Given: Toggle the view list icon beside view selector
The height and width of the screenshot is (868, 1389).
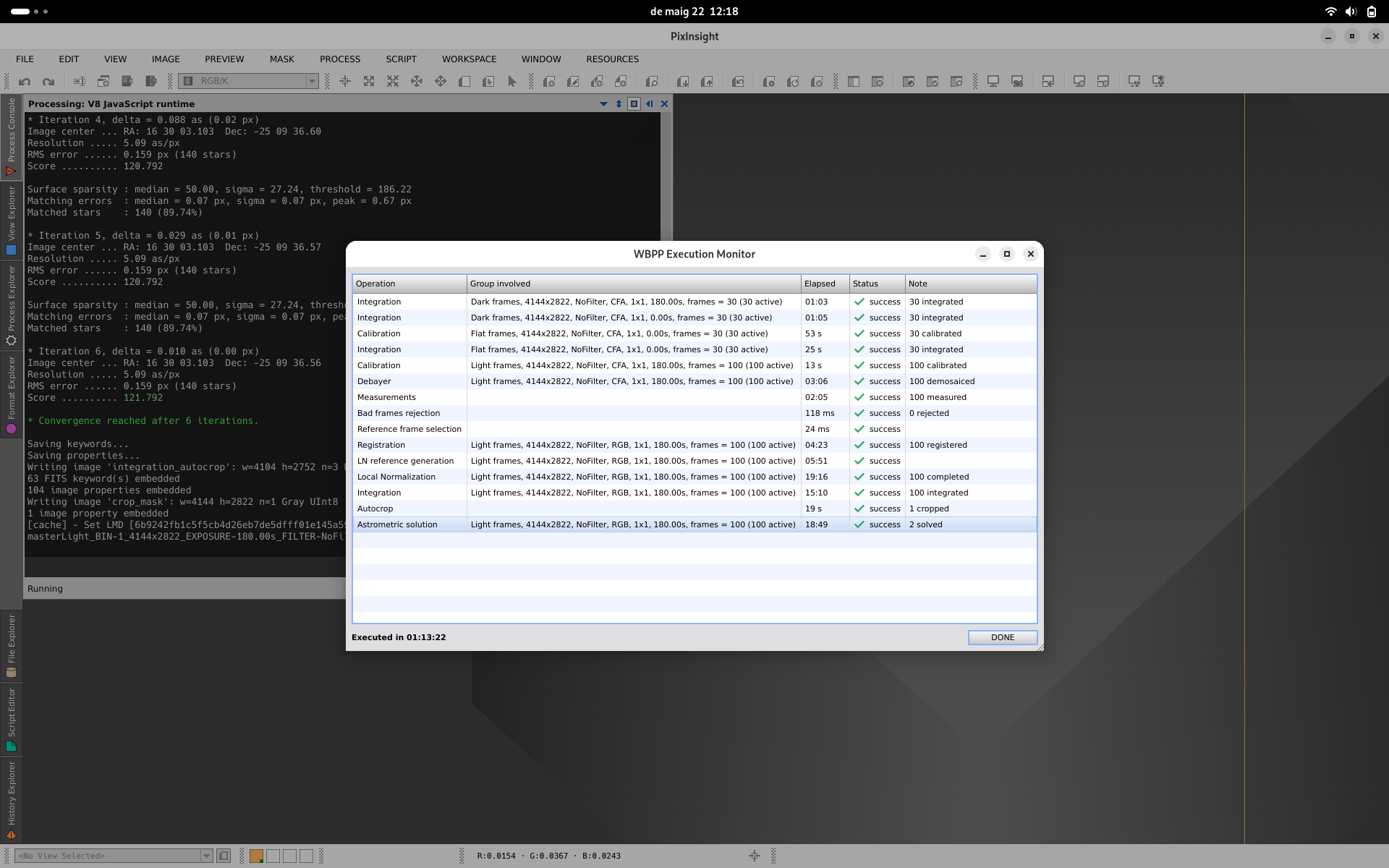Looking at the screenshot, I should tap(224, 856).
